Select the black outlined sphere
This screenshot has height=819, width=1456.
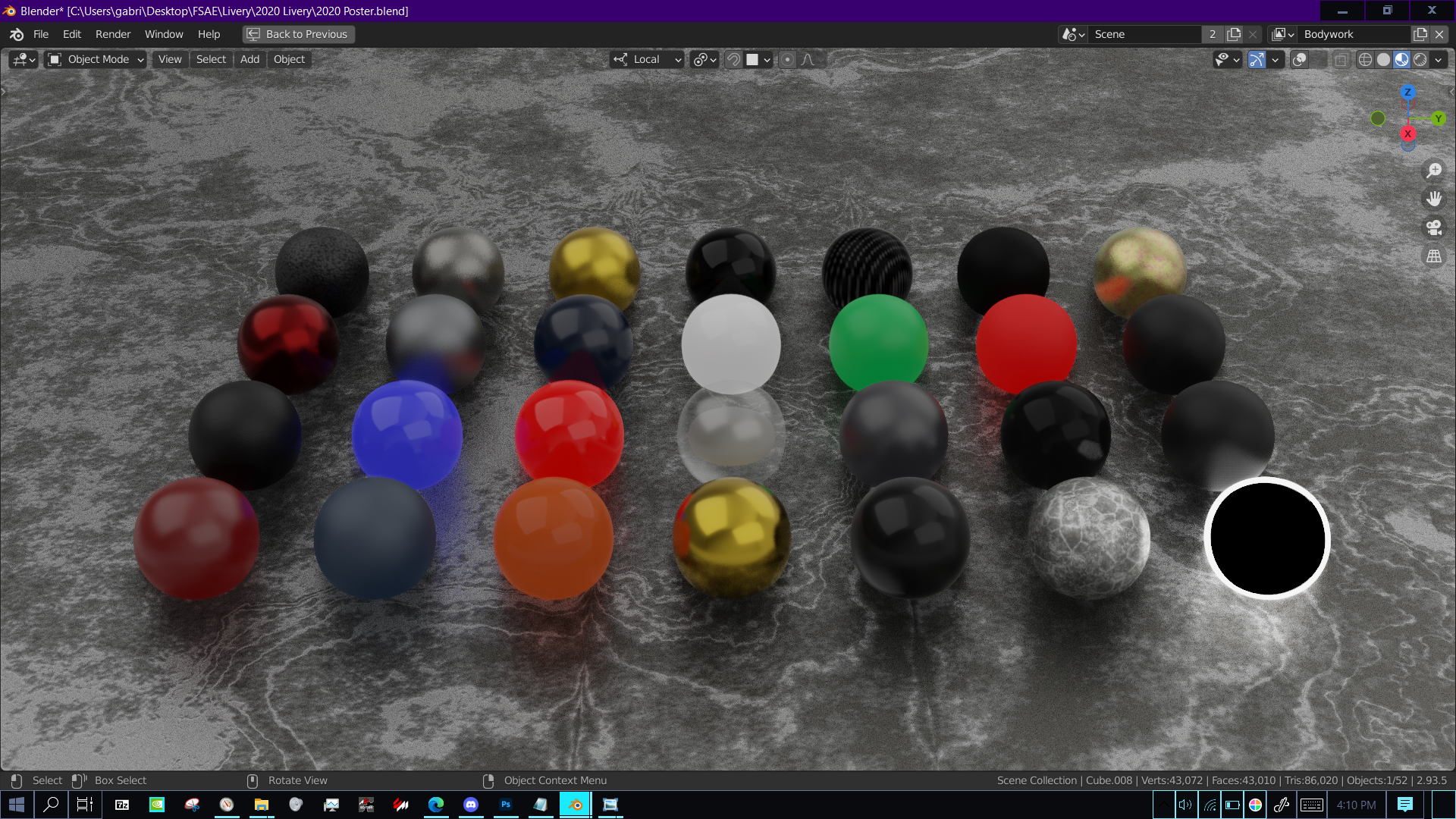pos(1267,538)
